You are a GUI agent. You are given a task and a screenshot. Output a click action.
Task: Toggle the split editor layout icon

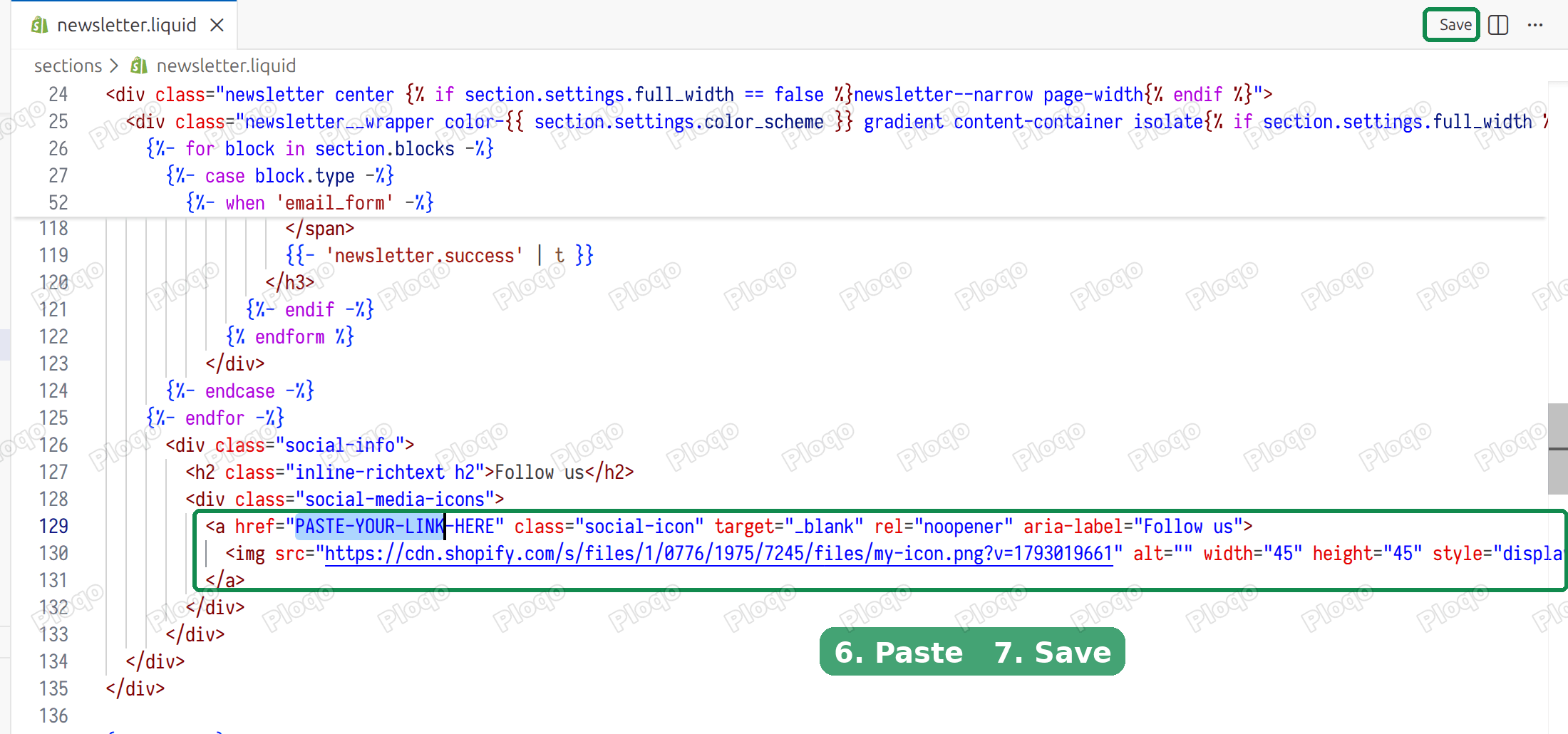[x=1498, y=25]
